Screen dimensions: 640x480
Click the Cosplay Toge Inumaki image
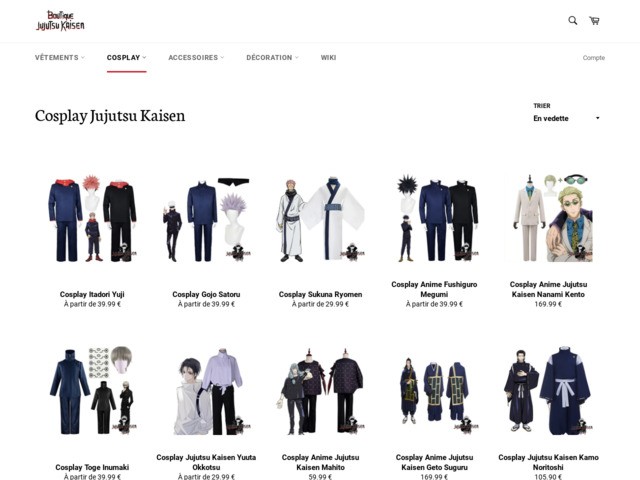pos(92,391)
